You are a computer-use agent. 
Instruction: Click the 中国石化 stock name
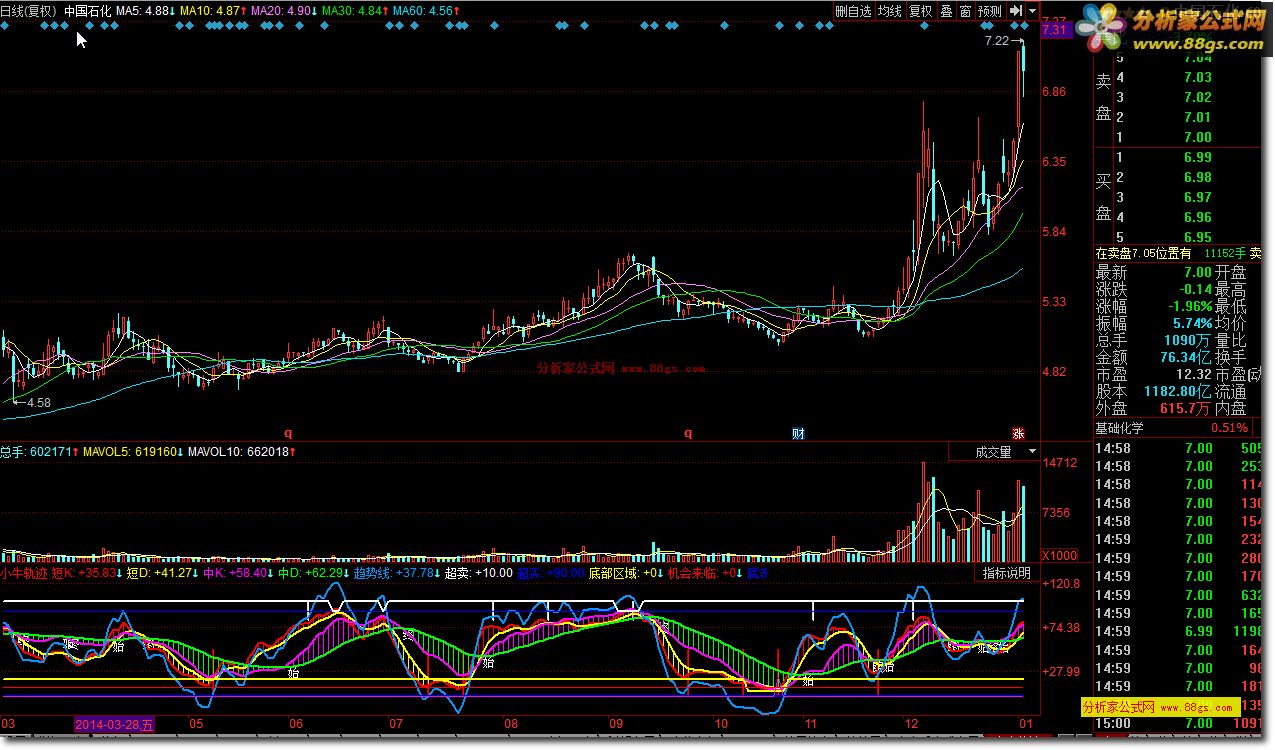click(87, 11)
